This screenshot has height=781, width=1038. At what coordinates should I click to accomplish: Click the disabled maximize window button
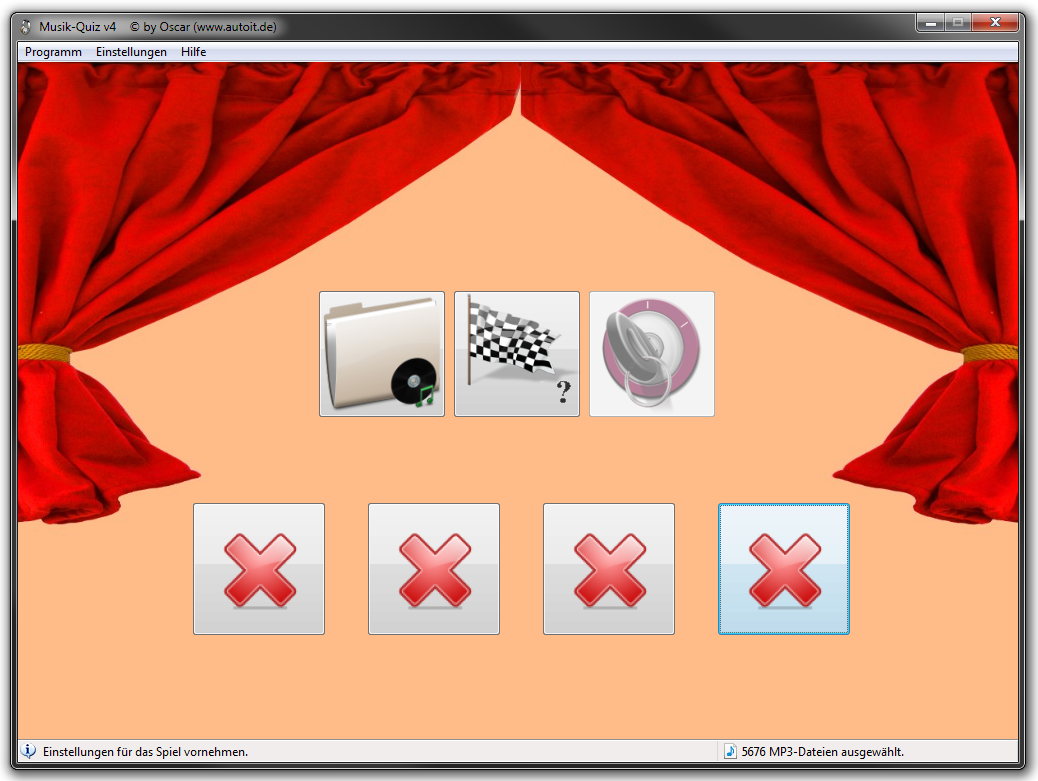point(958,22)
